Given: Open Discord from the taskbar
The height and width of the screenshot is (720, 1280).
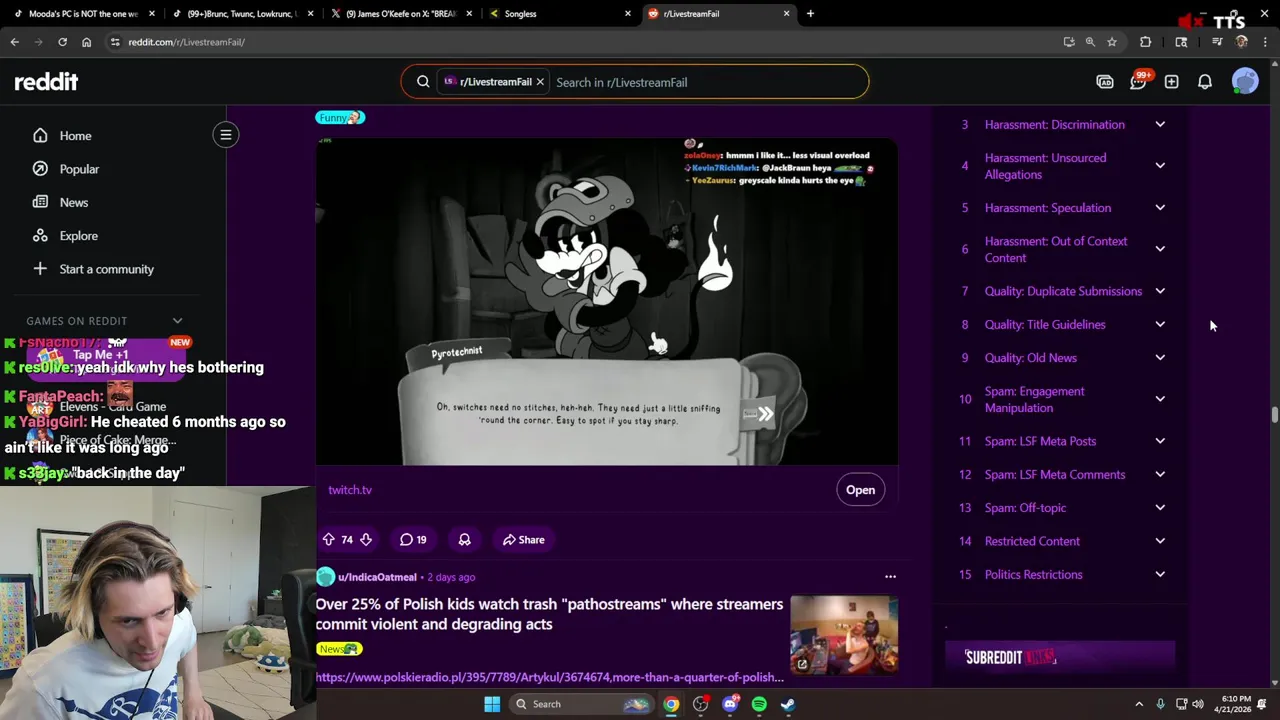Looking at the screenshot, I should (730, 704).
